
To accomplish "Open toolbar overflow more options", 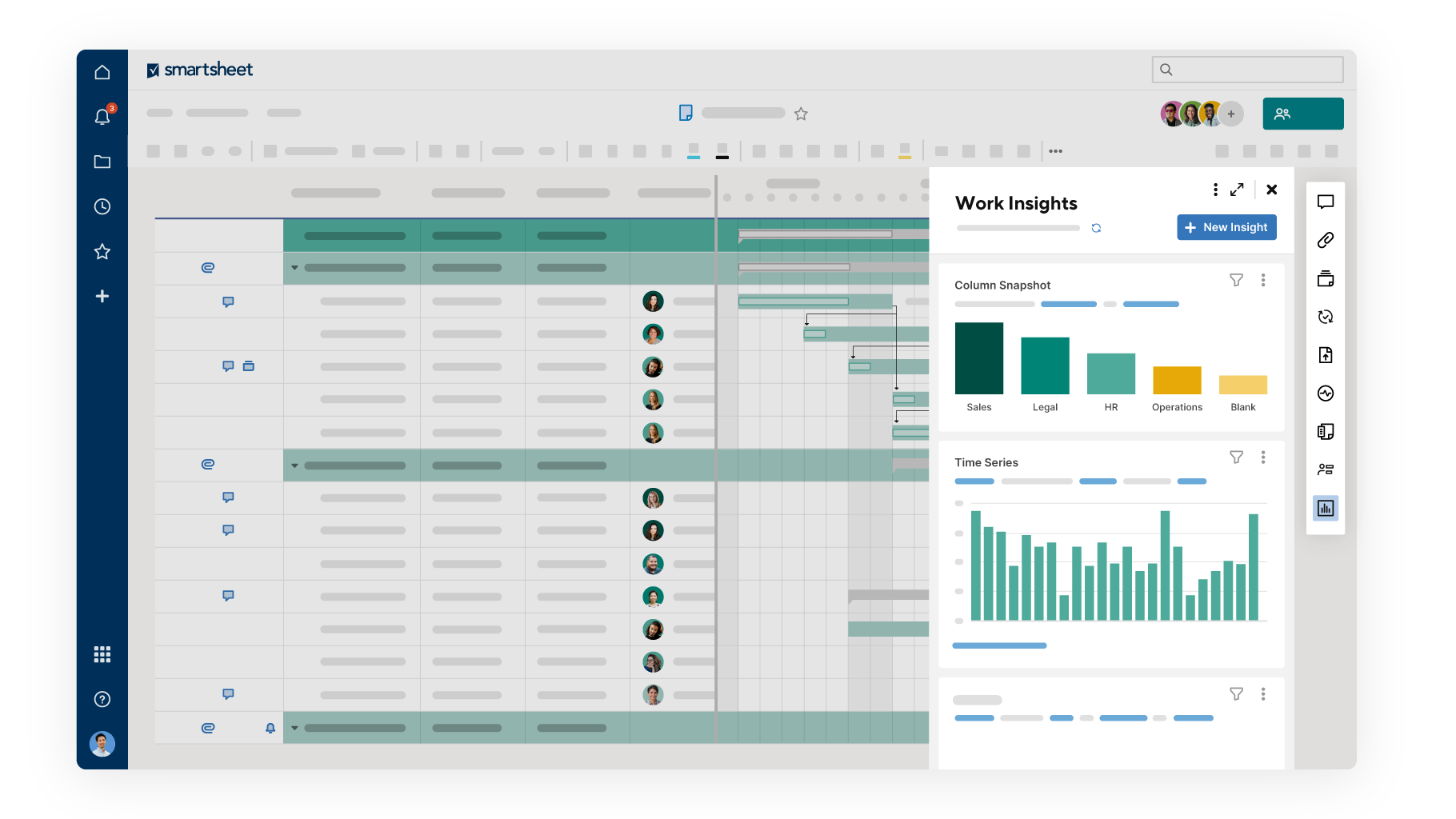I will point(1056,151).
